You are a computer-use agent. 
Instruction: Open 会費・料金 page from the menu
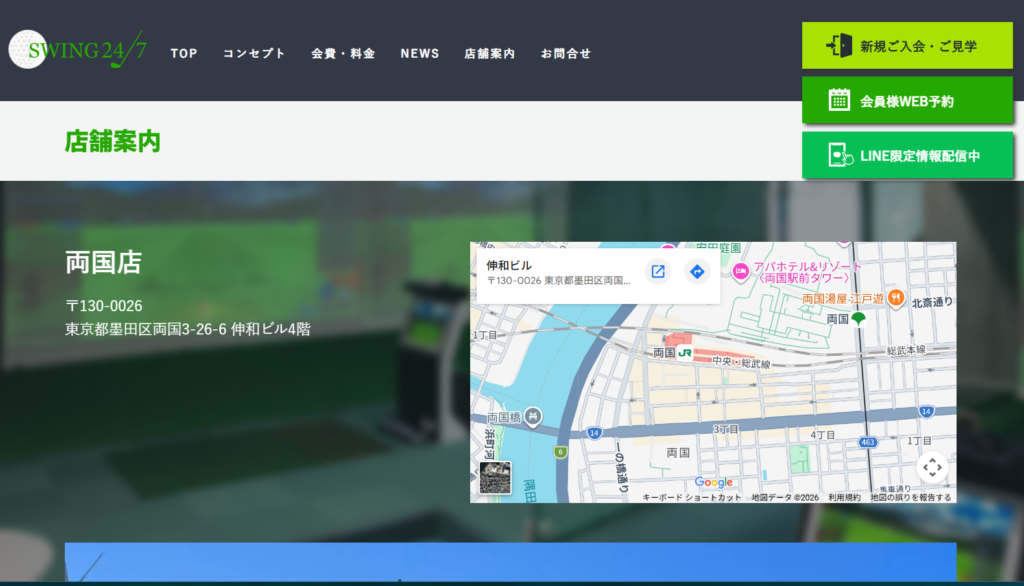(x=343, y=53)
